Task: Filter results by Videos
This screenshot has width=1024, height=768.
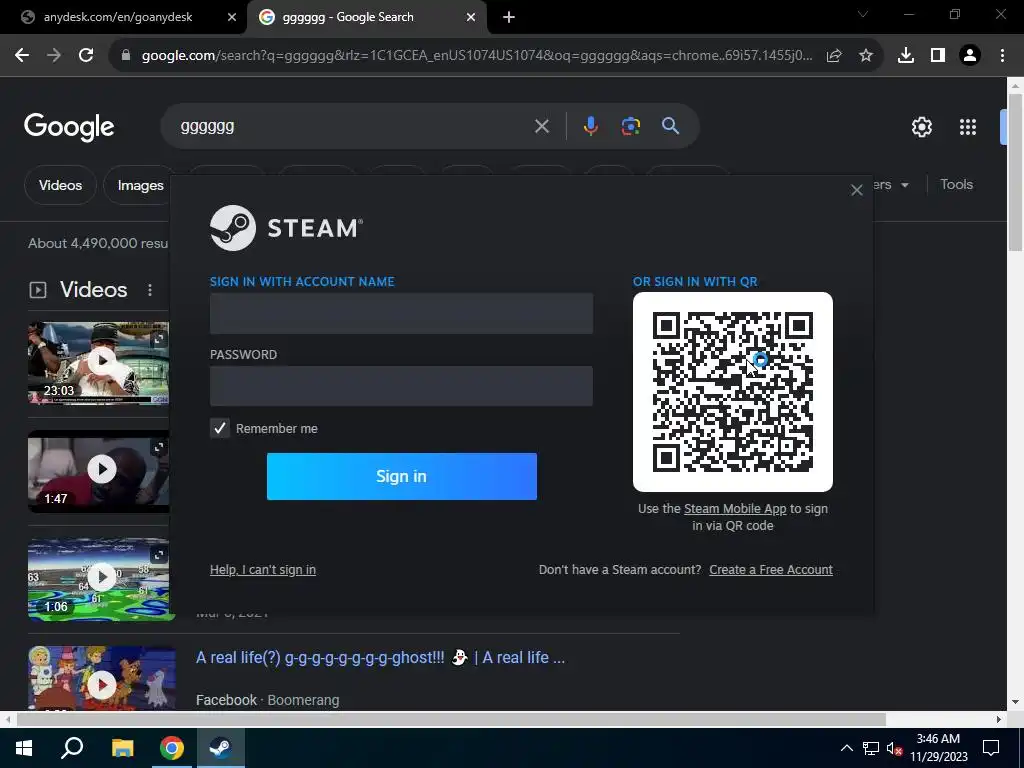Action: click(x=60, y=185)
